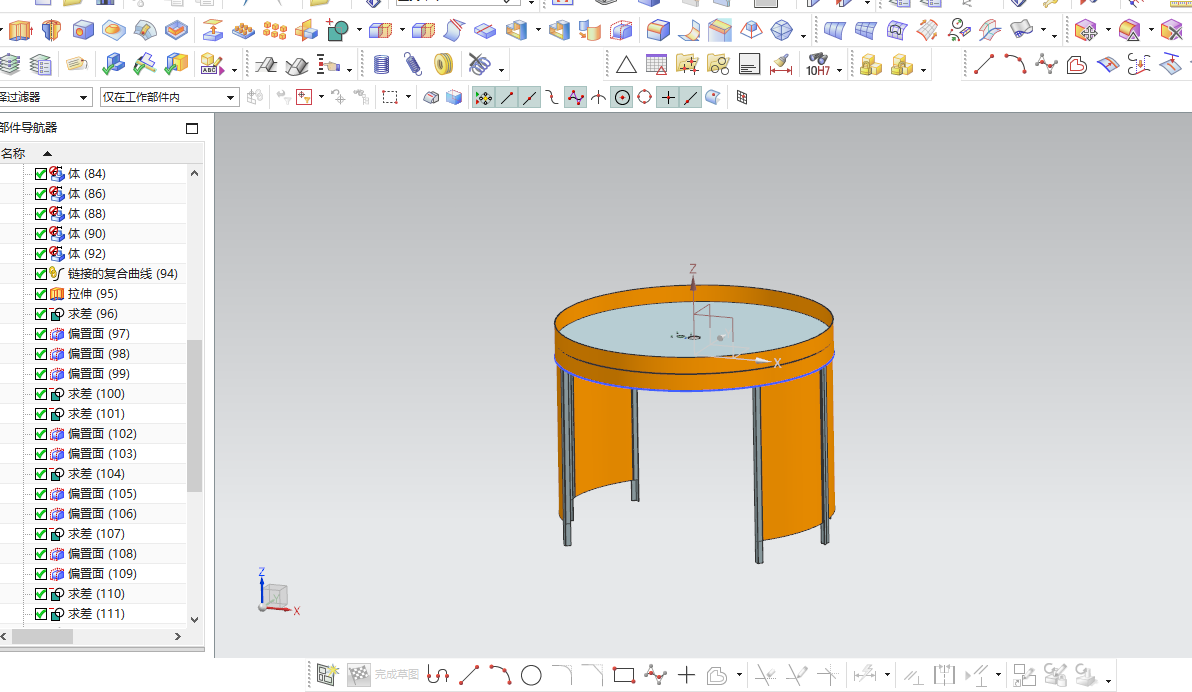Toggle the intersection point snap option
This screenshot has width=1192, height=692.
pos(598,97)
